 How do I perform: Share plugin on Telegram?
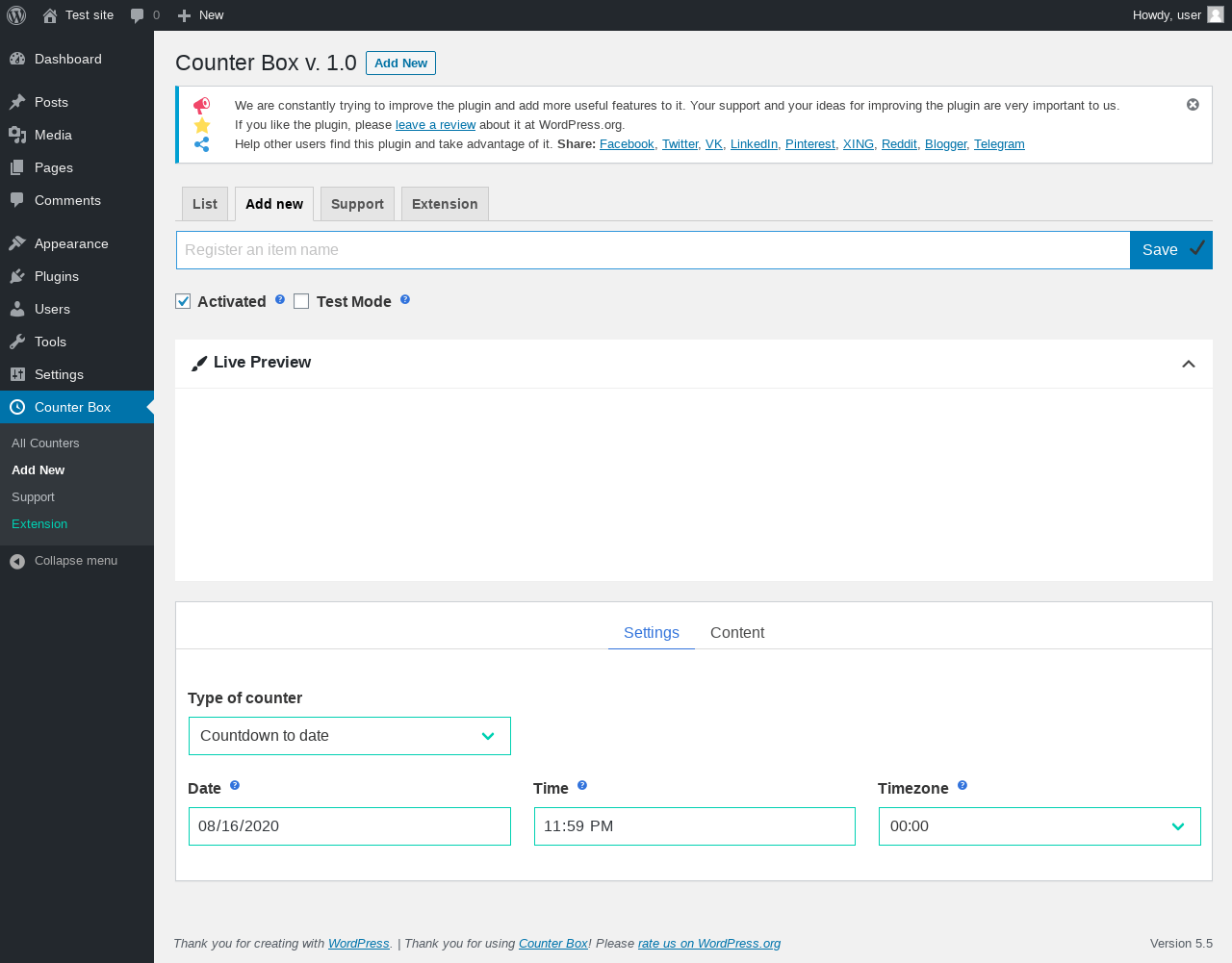999,144
